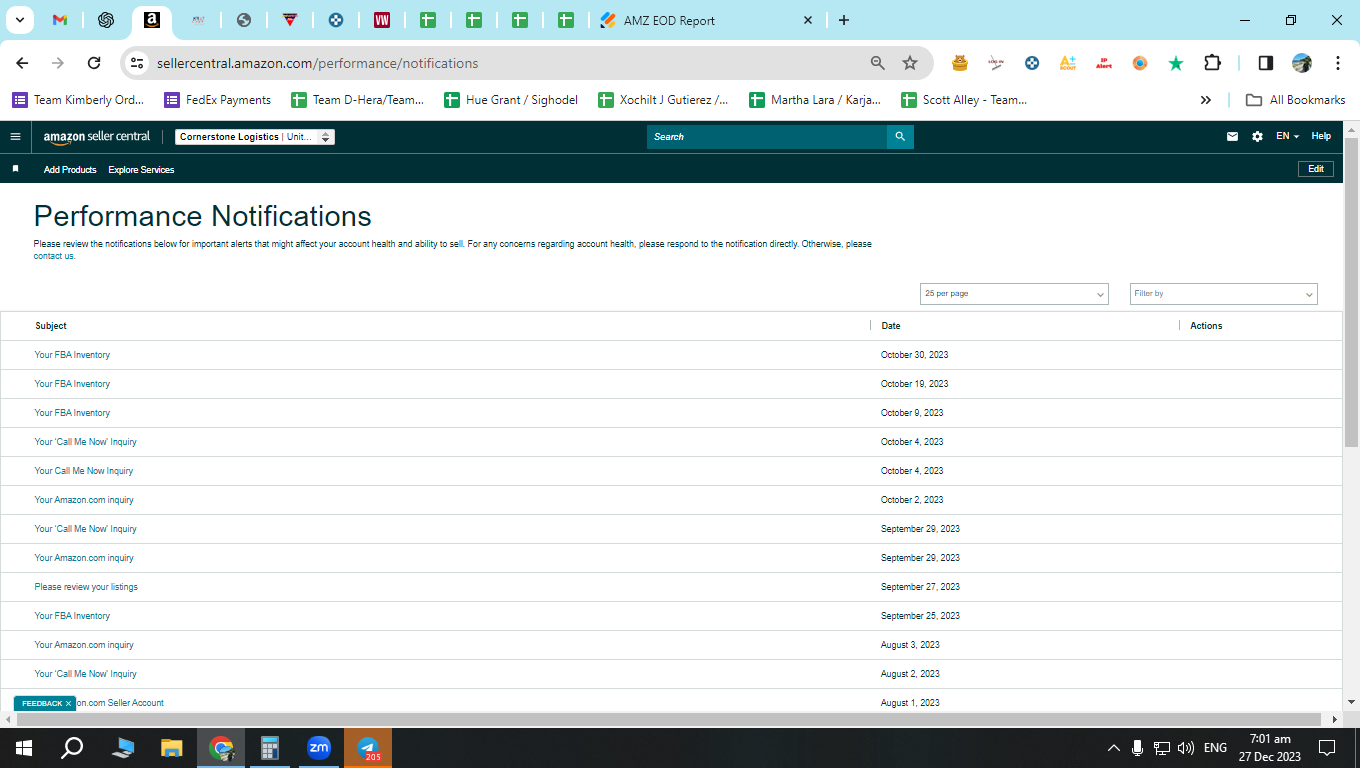
Task: Open the Windows notification center icon
Action: point(1327,748)
